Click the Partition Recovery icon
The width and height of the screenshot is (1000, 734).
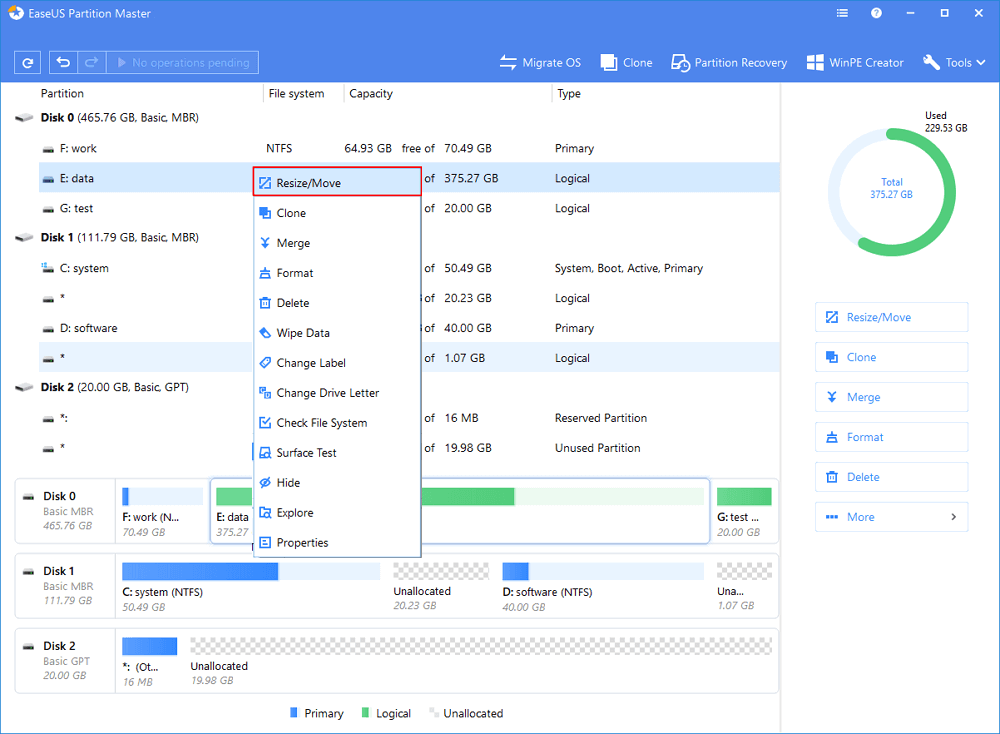click(x=680, y=62)
